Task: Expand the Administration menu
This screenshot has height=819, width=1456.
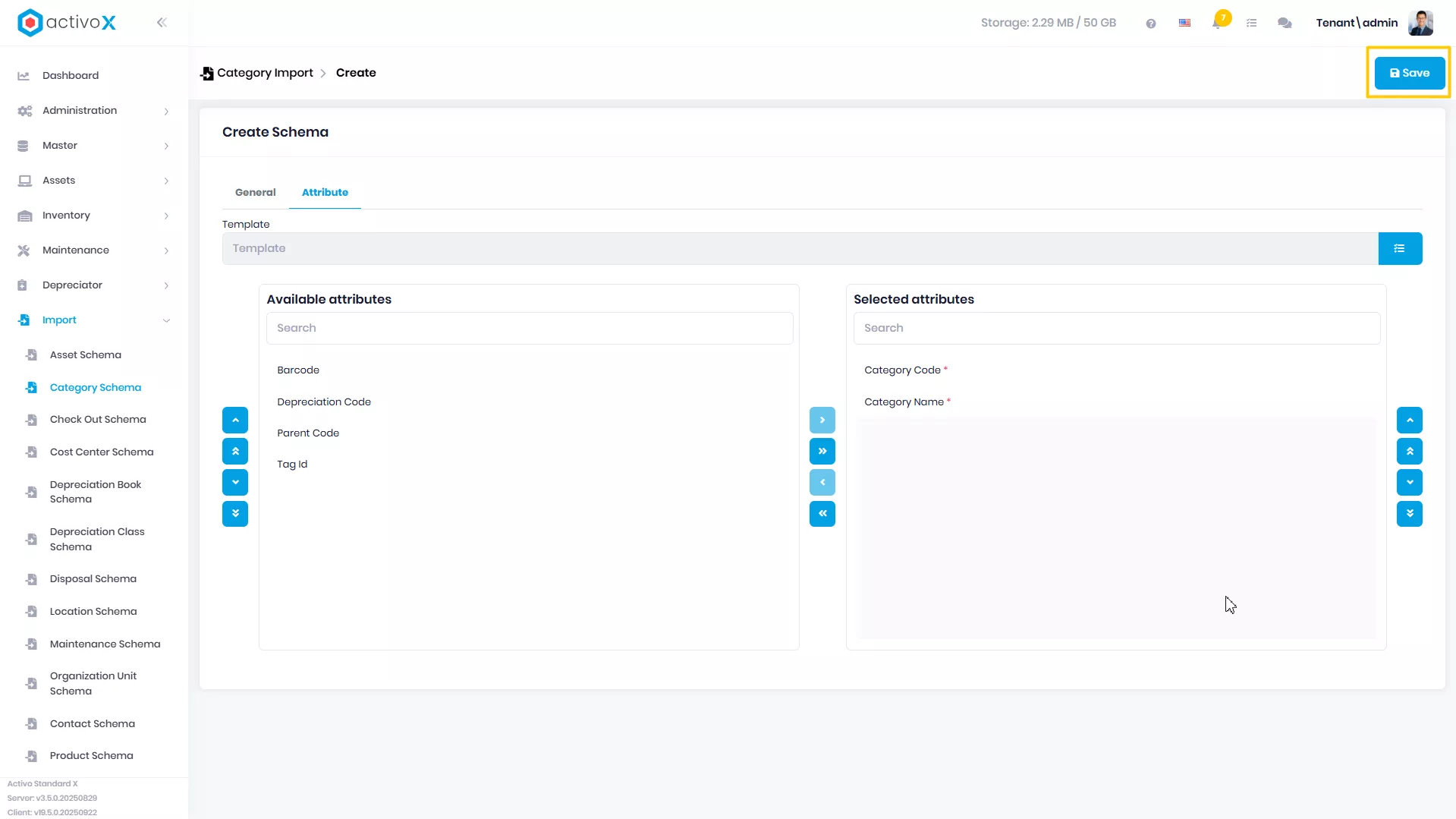Action: [94, 111]
